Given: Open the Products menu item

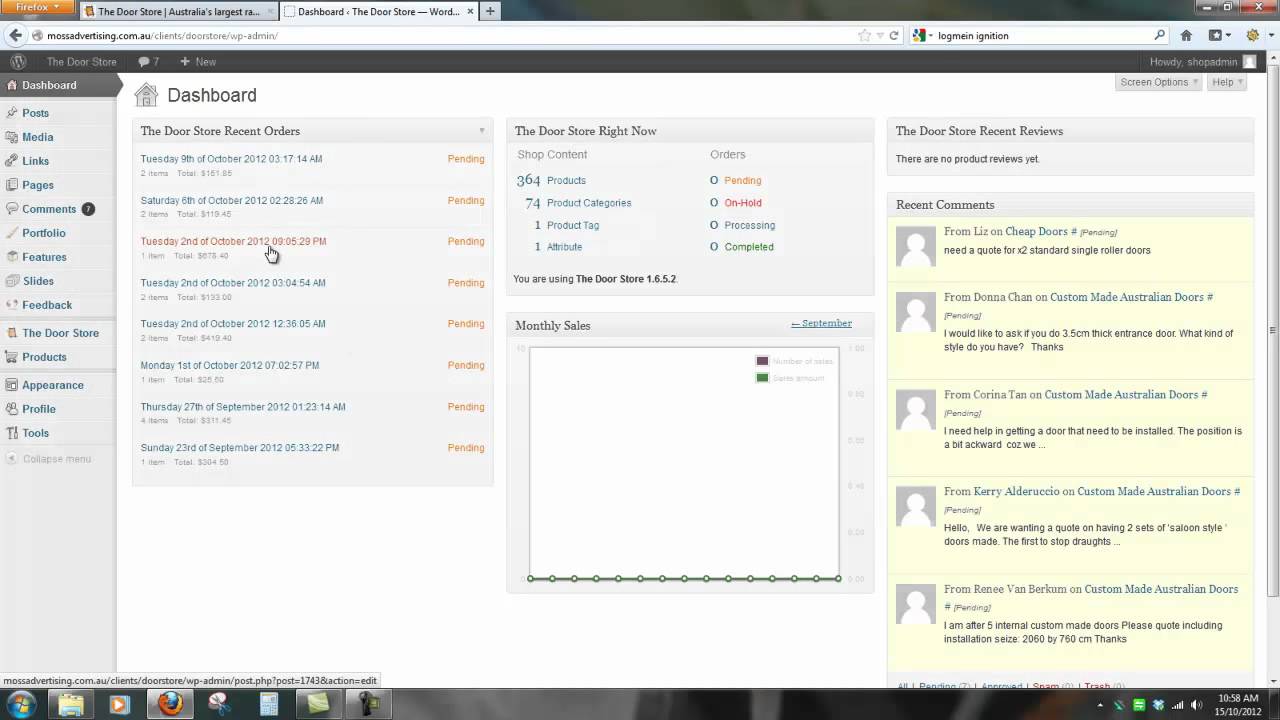Looking at the screenshot, I should 44,357.
